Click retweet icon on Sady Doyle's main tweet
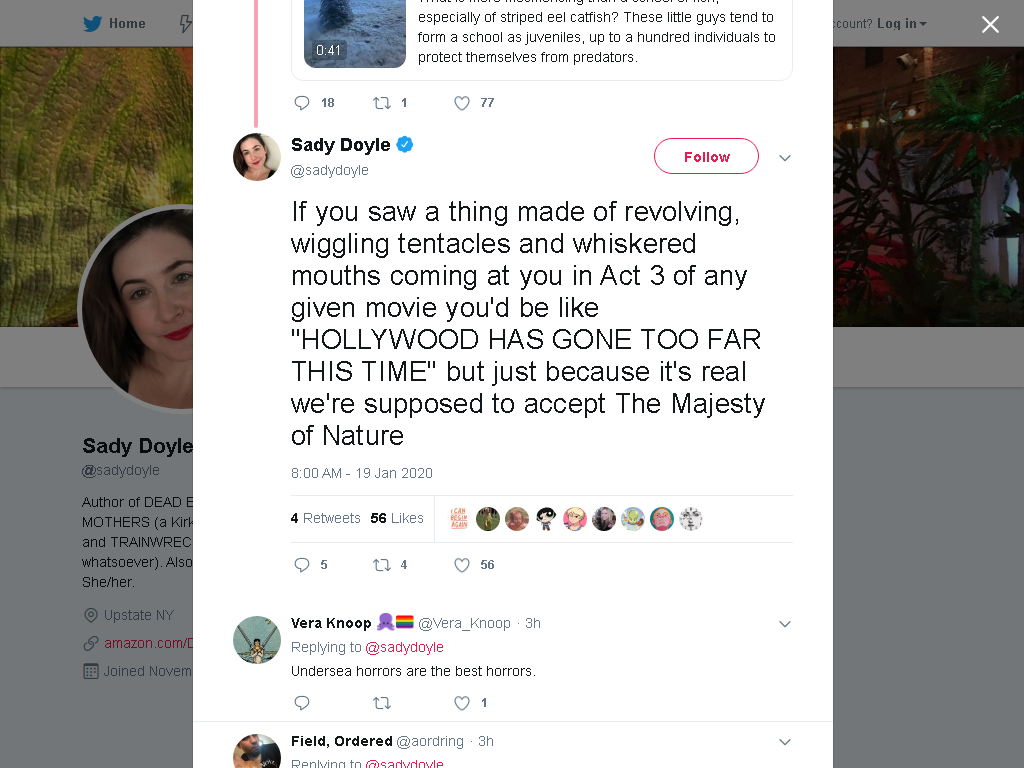 click(381, 565)
